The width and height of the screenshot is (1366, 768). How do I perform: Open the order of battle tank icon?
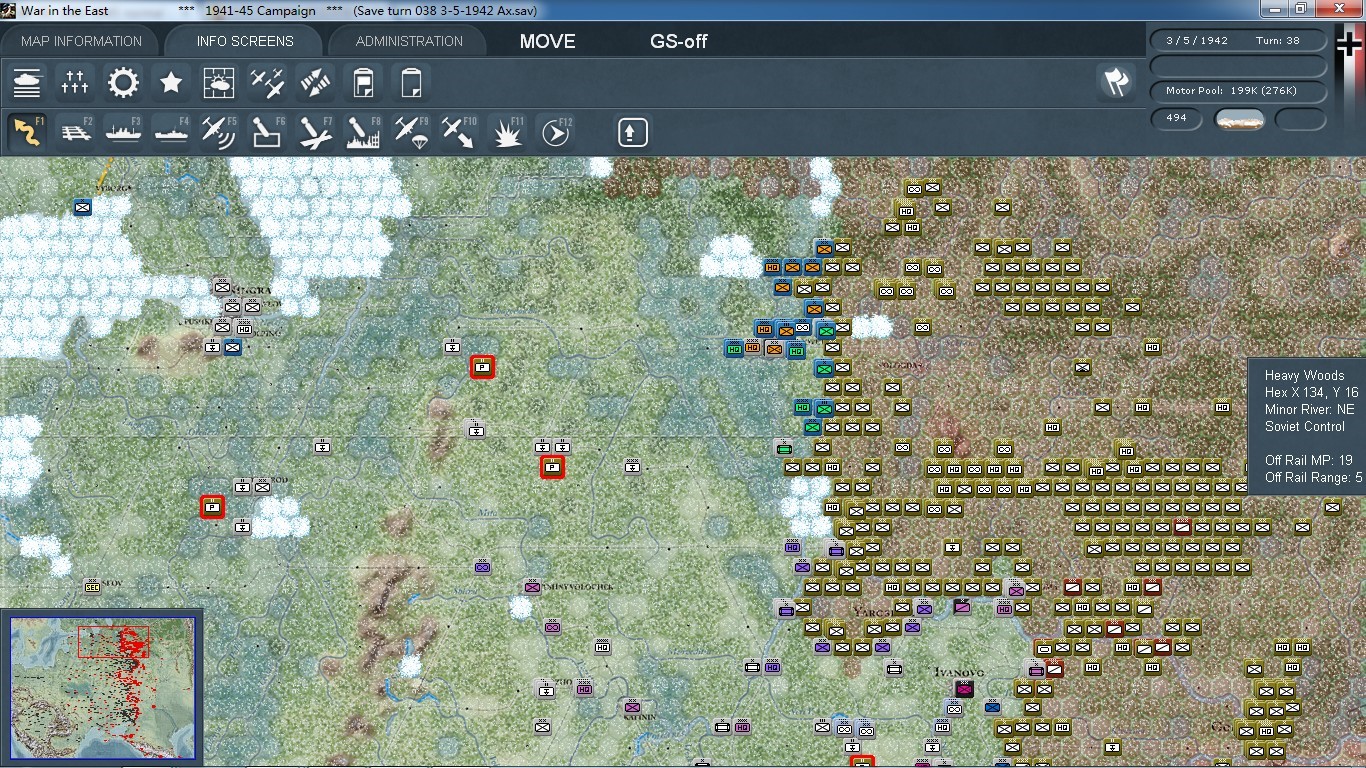click(27, 83)
